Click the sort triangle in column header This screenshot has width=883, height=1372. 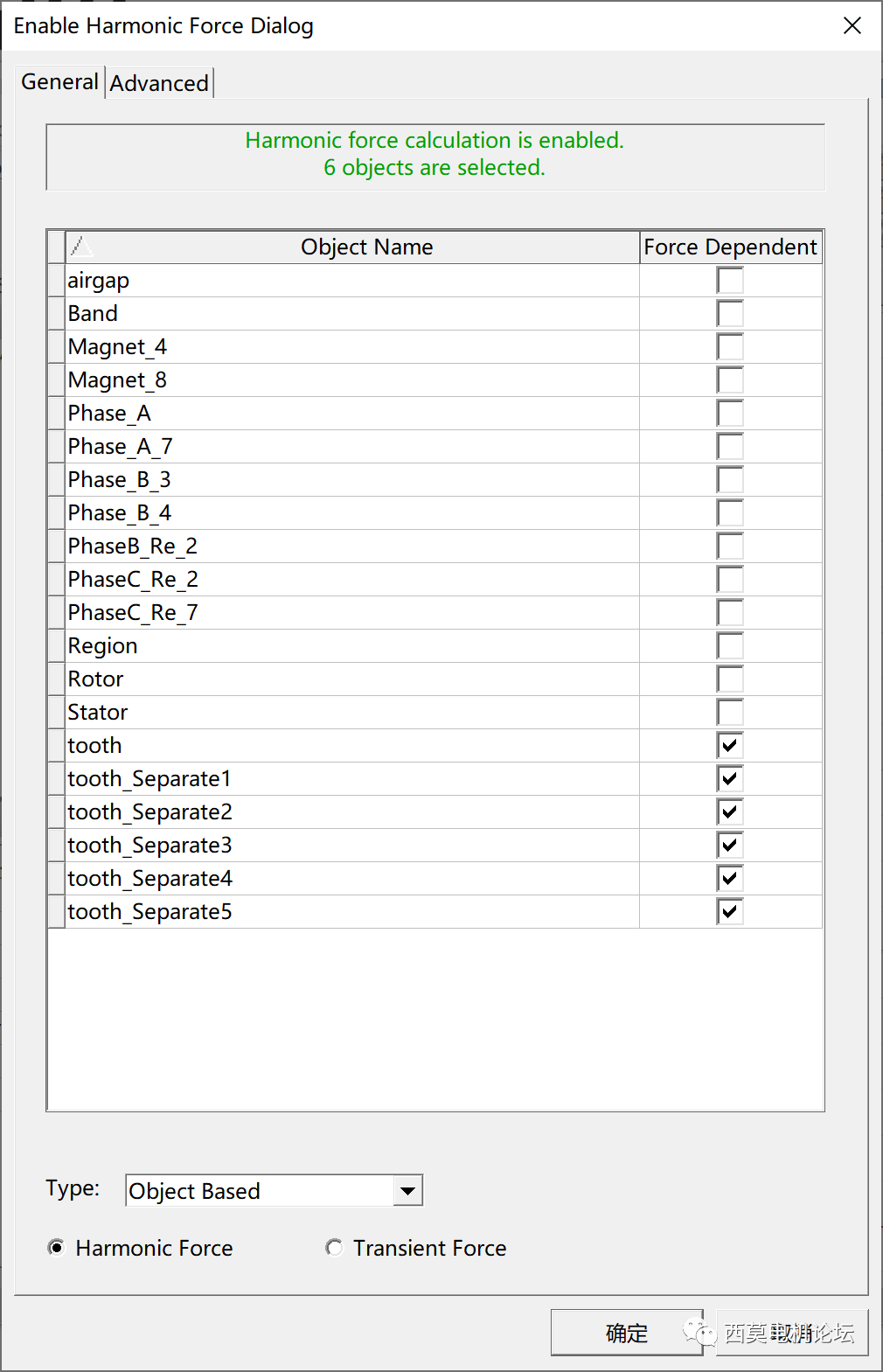tap(83, 247)
